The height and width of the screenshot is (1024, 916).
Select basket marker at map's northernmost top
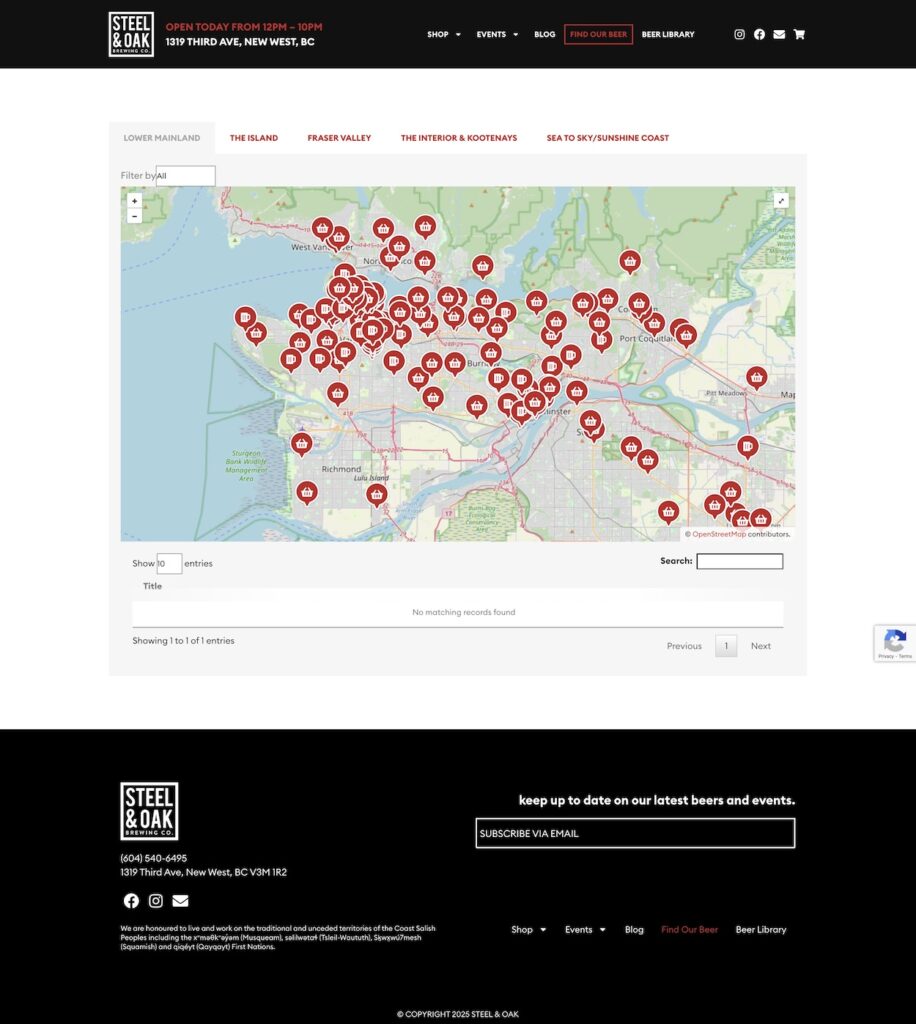point(425,227)
